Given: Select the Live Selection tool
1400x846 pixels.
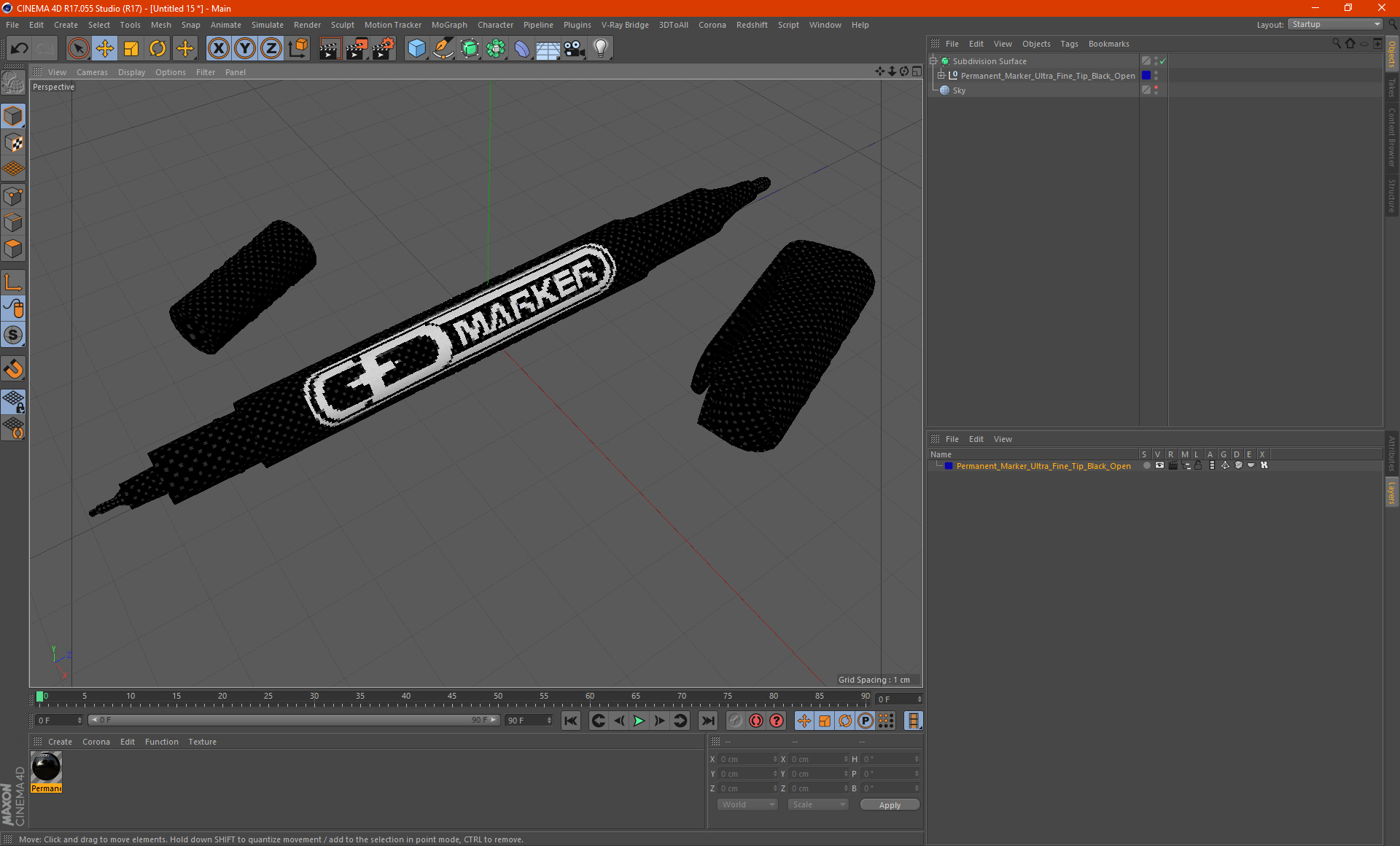Looking at the screenshot, I should (x=78, y=49).
